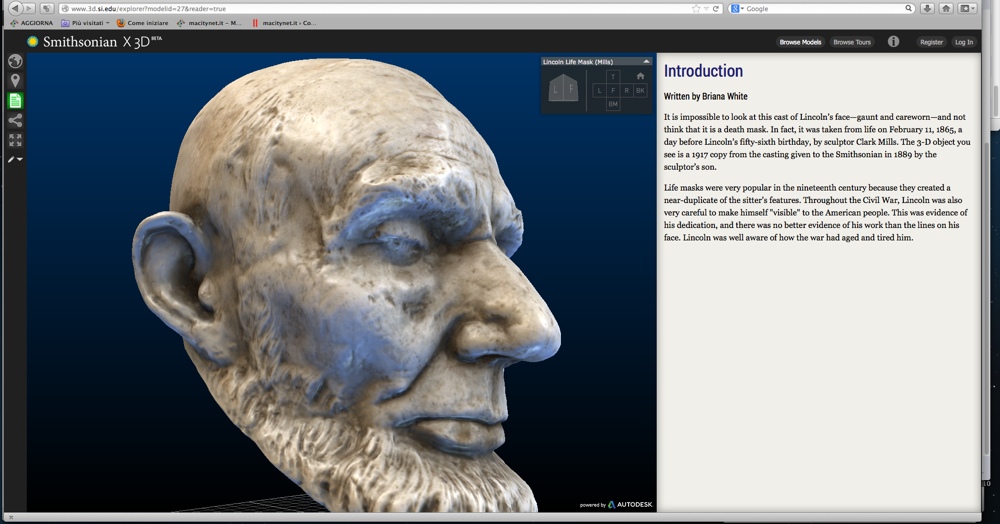Click the Register button

pos(931,42)
